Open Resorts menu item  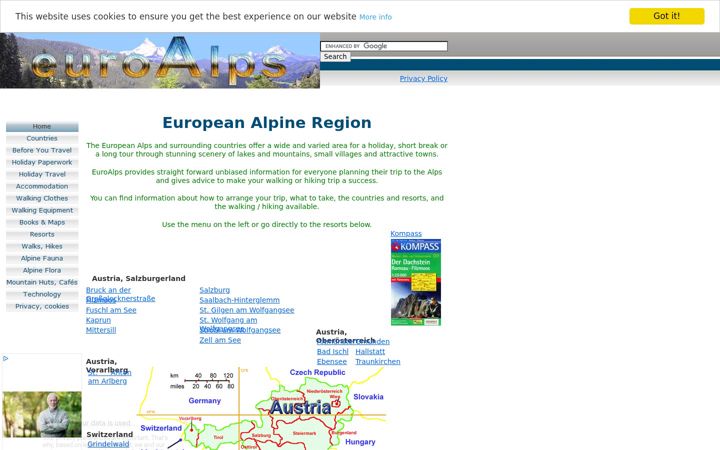(x=42, y=235)
